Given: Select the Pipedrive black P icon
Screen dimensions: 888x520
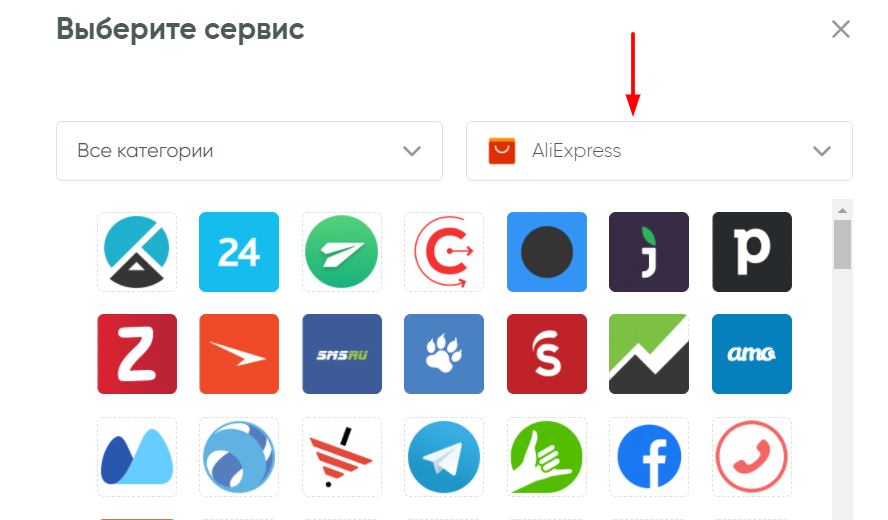Looking at the screenshot, I should [x=752, y=252].
